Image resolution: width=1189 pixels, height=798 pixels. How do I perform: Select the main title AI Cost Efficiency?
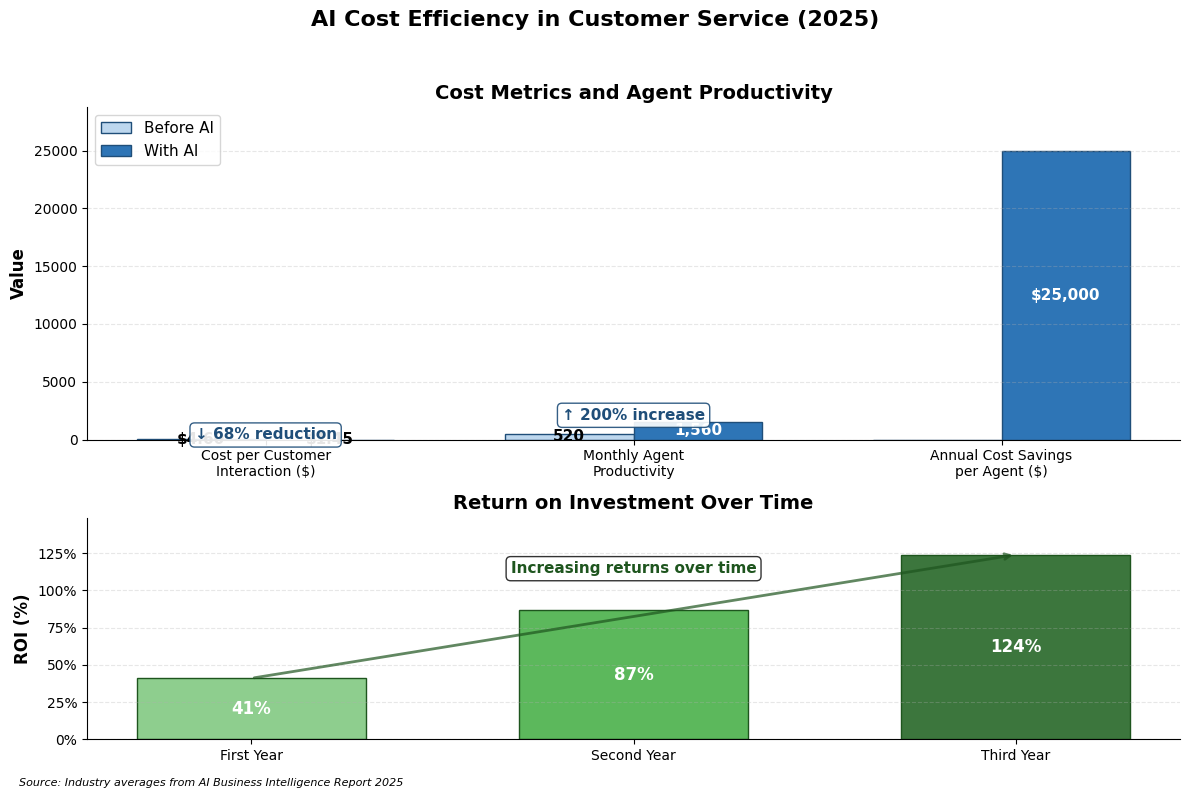coord(594,20)
